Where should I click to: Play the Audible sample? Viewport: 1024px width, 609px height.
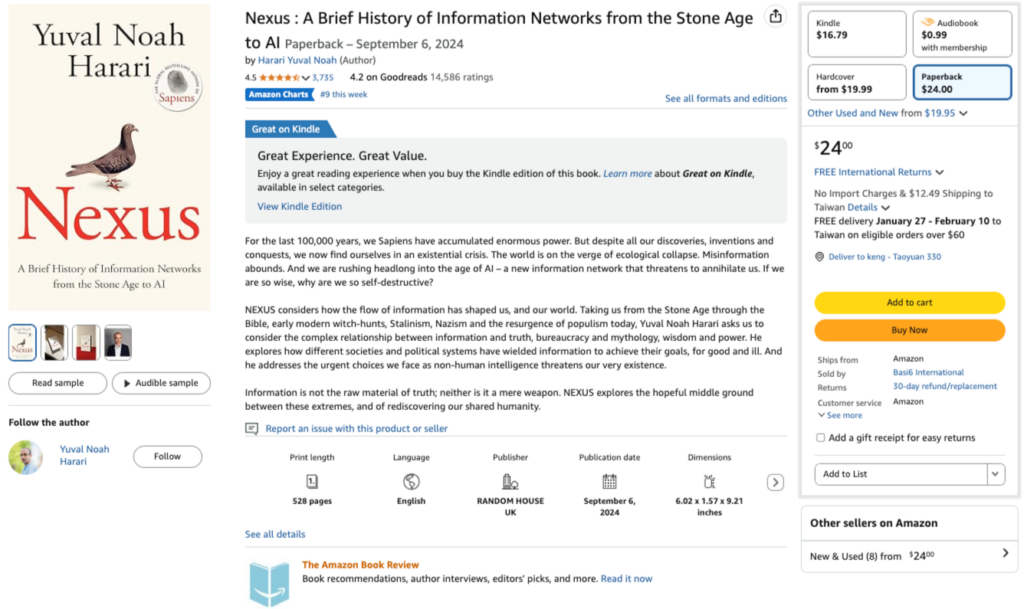(161, 383)
